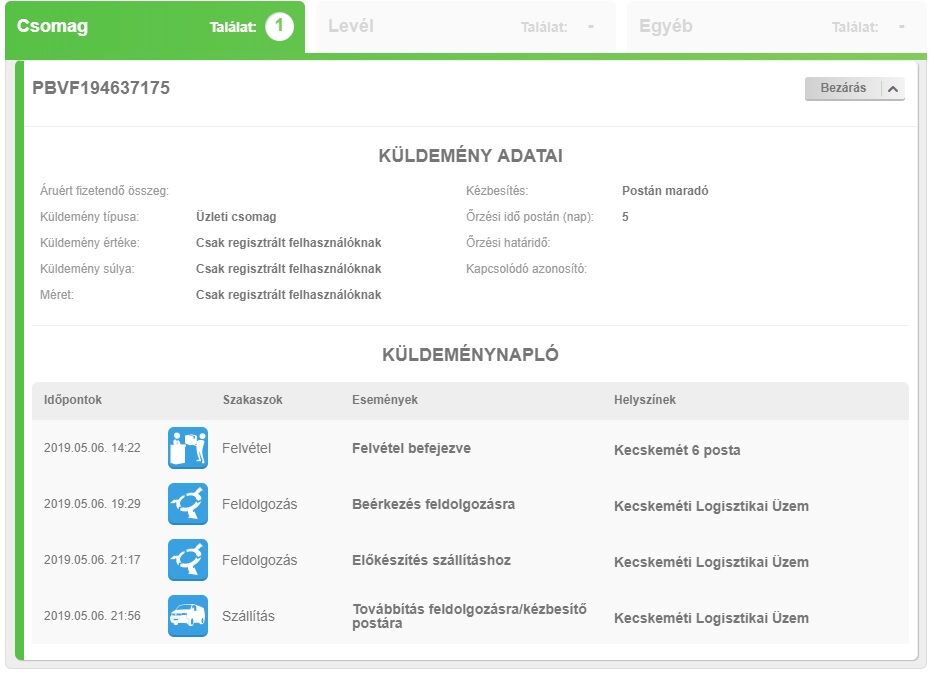Image resolution: width=939 pixels, height=679 pixels.
Task: Click timestamp 2019.05.06. 21:17
Action: point(92,560)
